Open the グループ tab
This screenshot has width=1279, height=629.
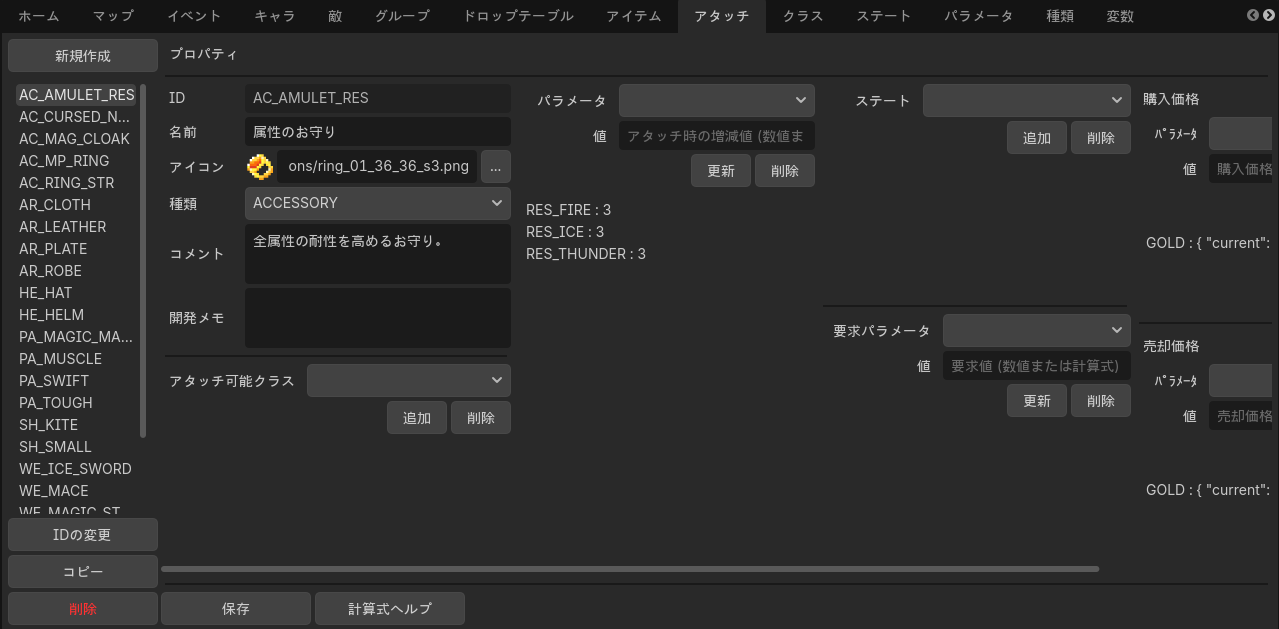(x=402, y=16)
